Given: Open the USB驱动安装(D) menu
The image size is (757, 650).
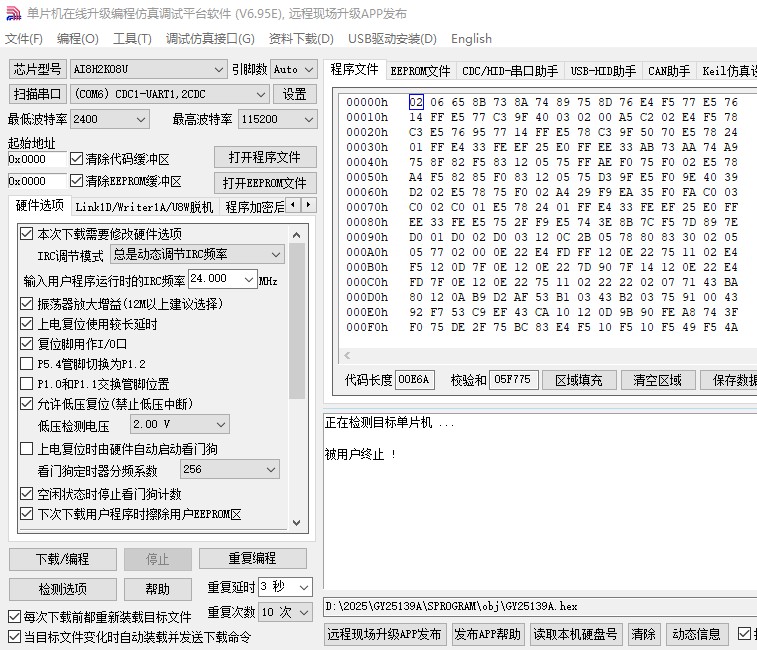Looking at the screenshot, I should click(x=392, y=39).
